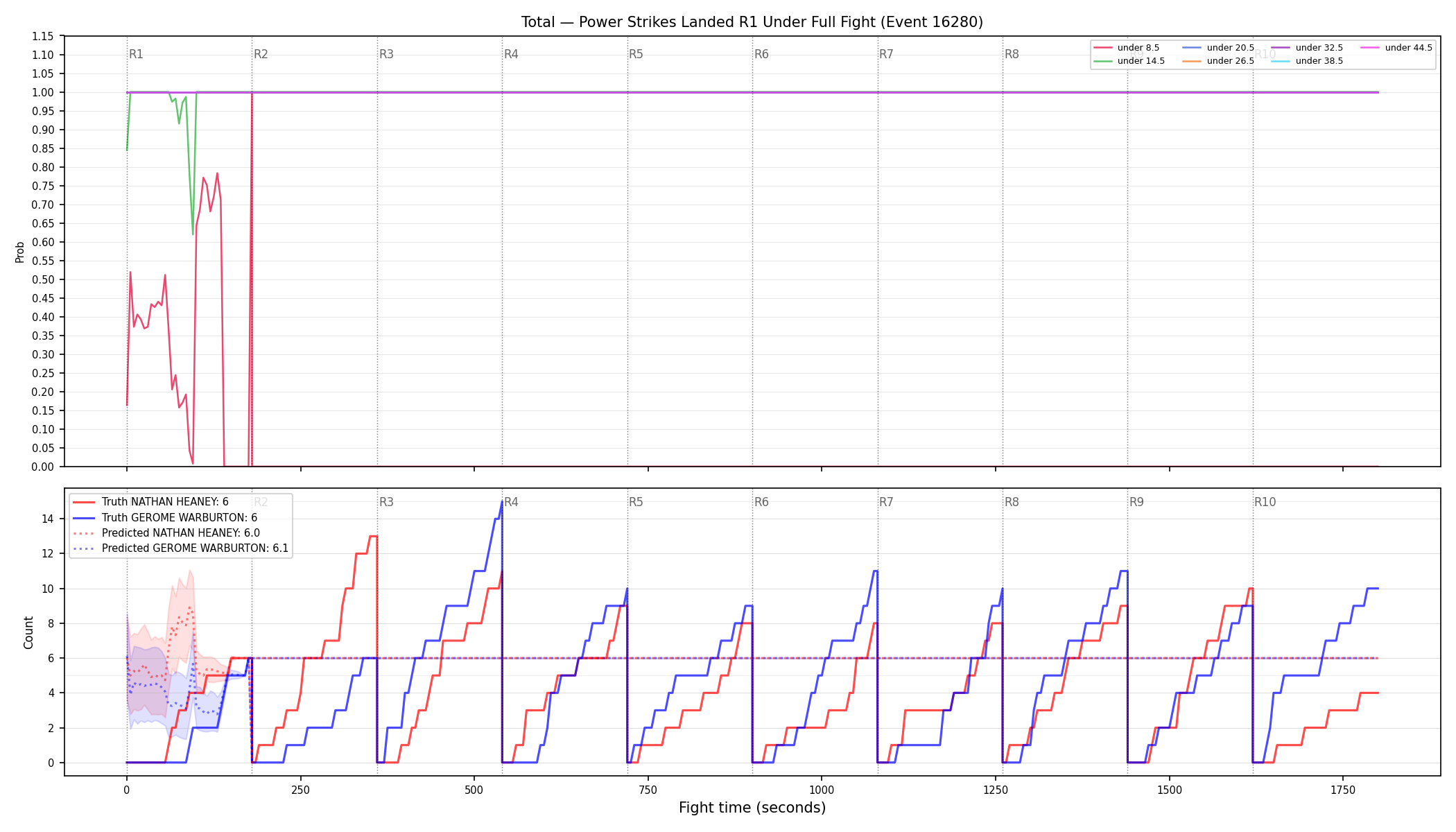Click 'Predicted NATHAN HEANEY: 6.0' legend entry

click(166, 533)
